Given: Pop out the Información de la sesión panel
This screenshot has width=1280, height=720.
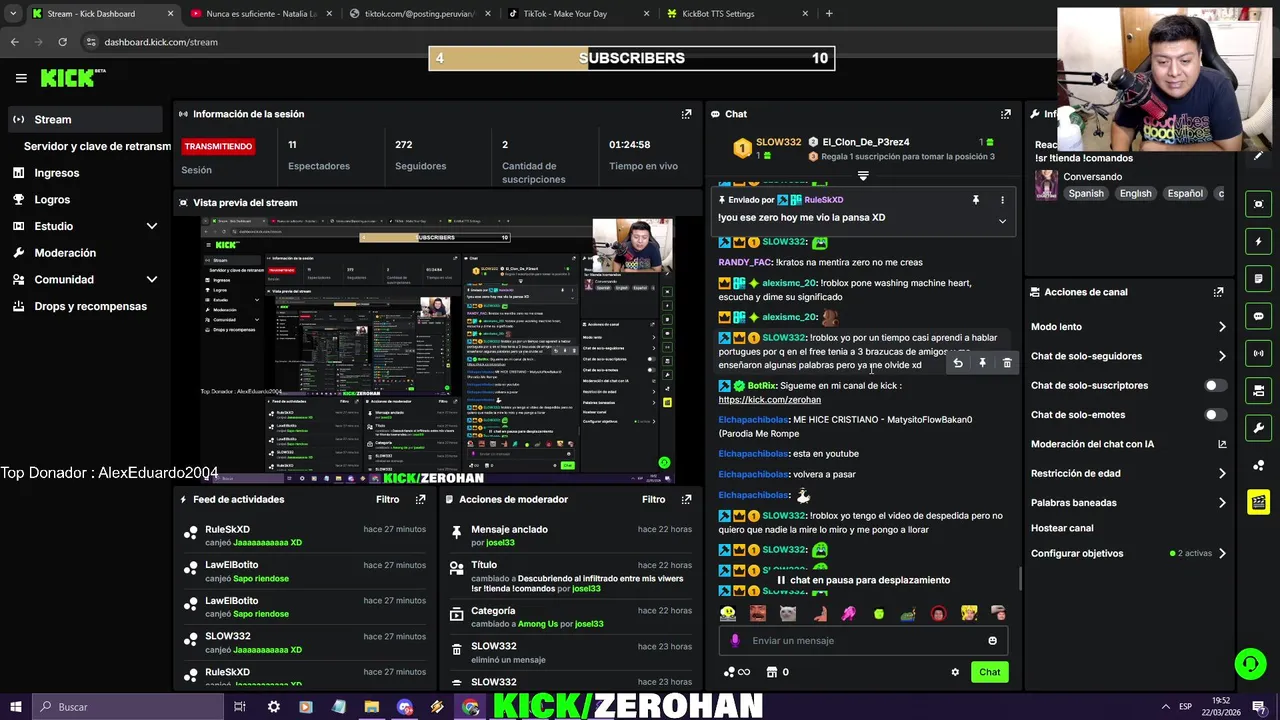Looking at the screenshot, I should pos(686,114).
